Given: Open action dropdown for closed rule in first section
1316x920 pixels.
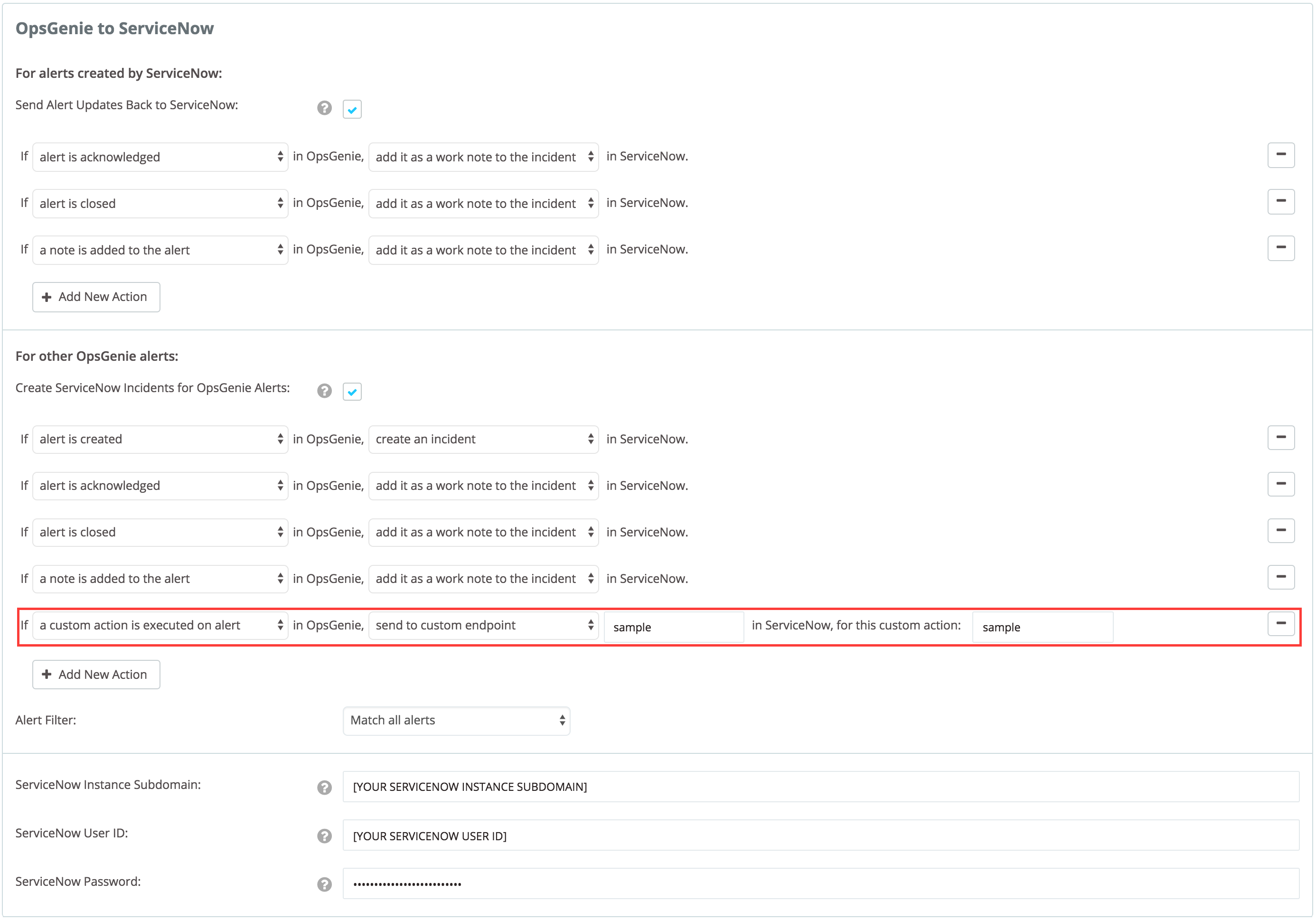Looking at the screenshot, I should pos(484,204).
